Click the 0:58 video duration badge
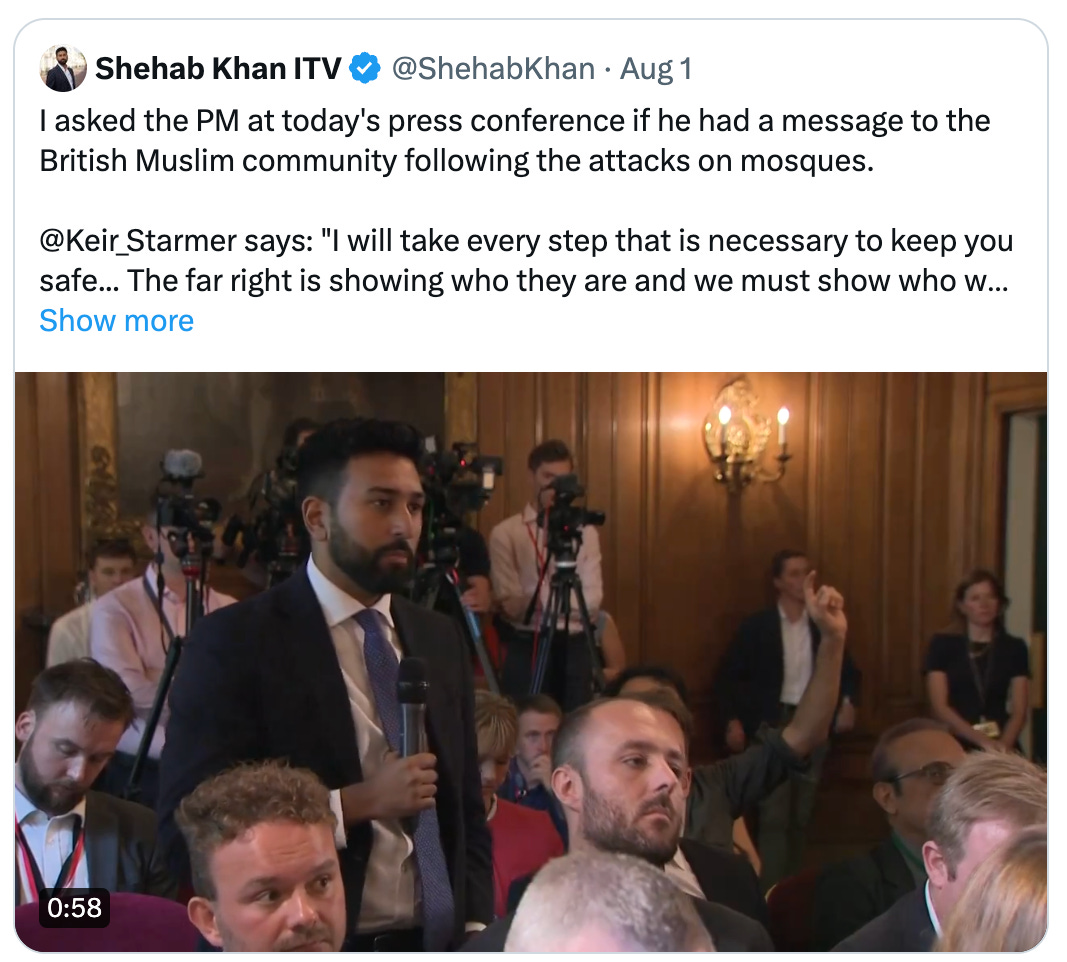Image resolution: width=1067 pixels, height=962 pixels. pyautogui.click(x=74, y=908)
